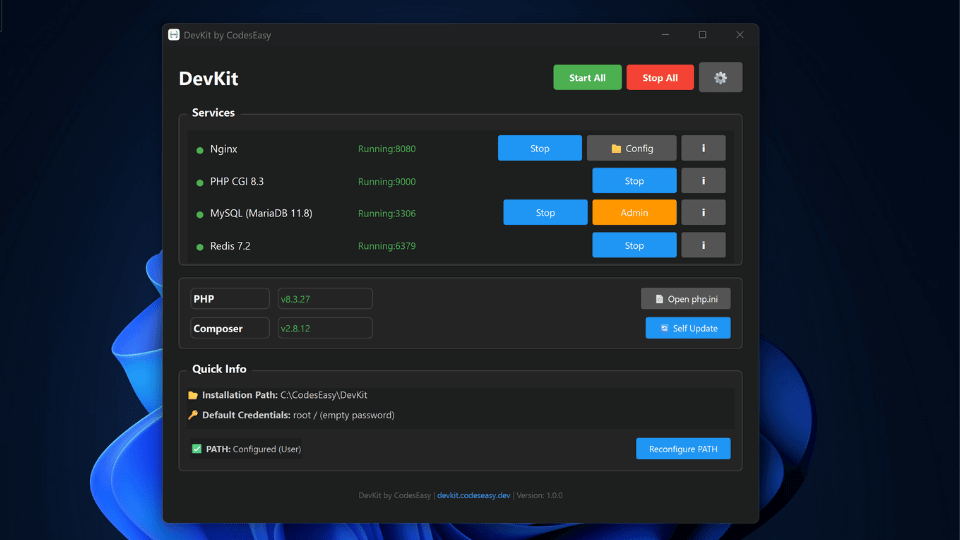The width and height of the screenshot is (960, 540).
Task: Click the PHP version field v8.3.27
Action: [x=325, y=299]
